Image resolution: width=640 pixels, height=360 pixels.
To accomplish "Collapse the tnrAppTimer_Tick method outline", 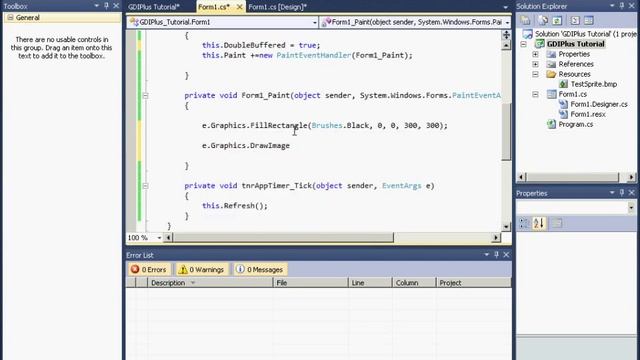I will coord(145,186).
